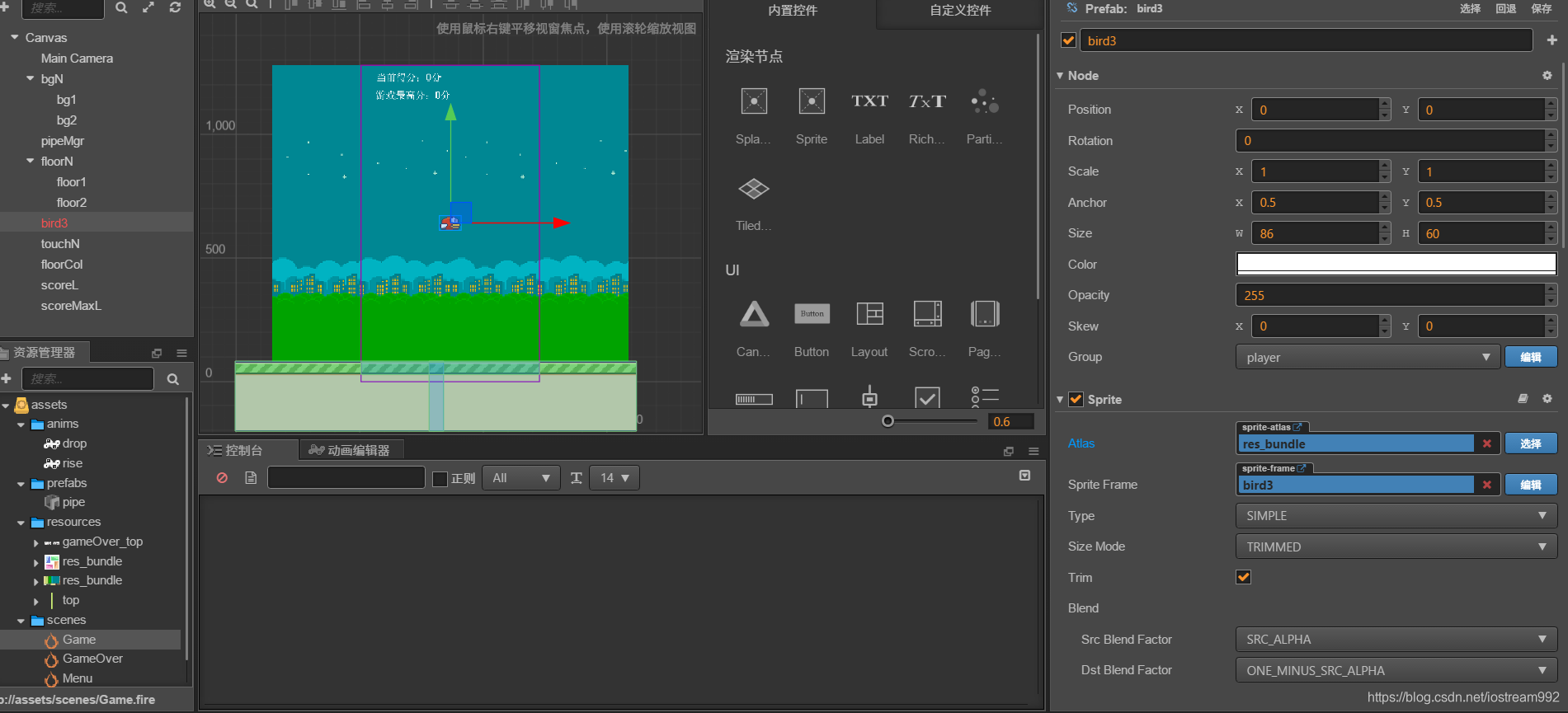
Task: Open the Group player dropdown
Action: click(1368, 357)
